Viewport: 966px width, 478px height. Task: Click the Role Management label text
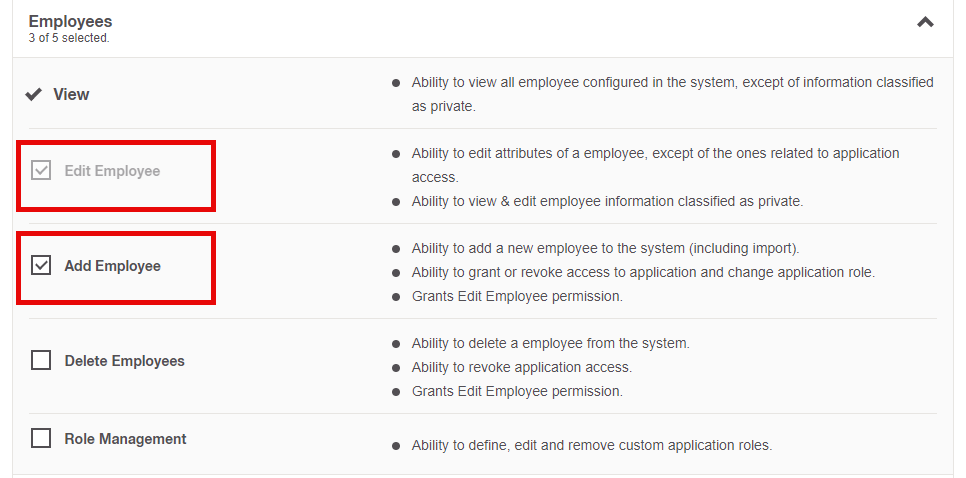pos(125,439)
